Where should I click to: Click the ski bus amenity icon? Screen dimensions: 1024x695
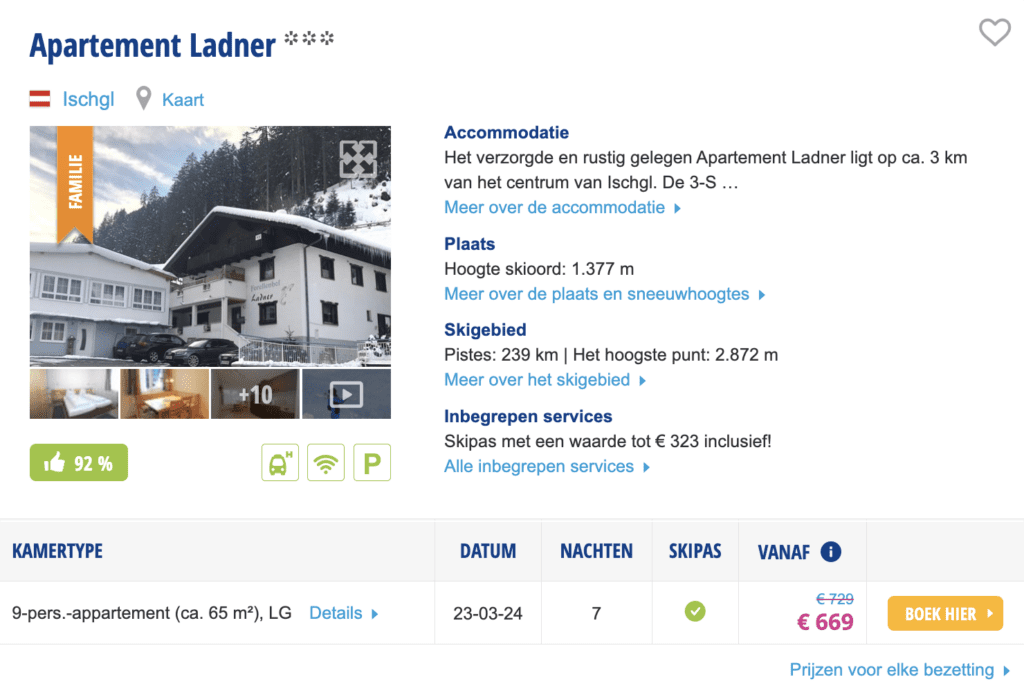[x=279, y=463]
